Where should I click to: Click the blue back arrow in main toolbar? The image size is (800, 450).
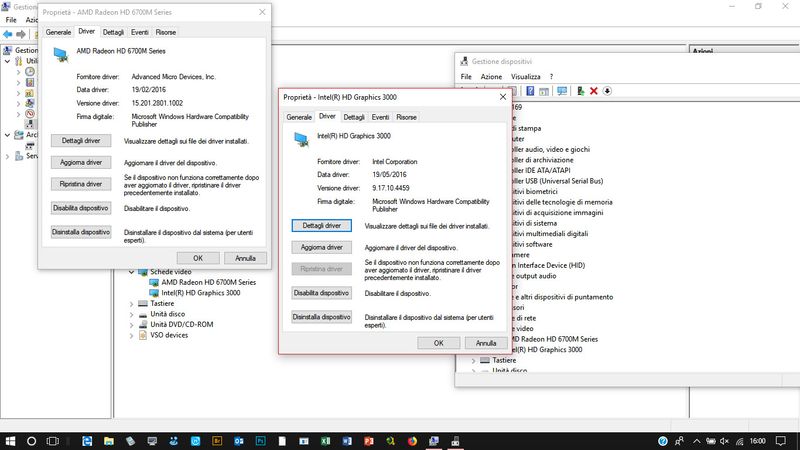tap(8, 34)
